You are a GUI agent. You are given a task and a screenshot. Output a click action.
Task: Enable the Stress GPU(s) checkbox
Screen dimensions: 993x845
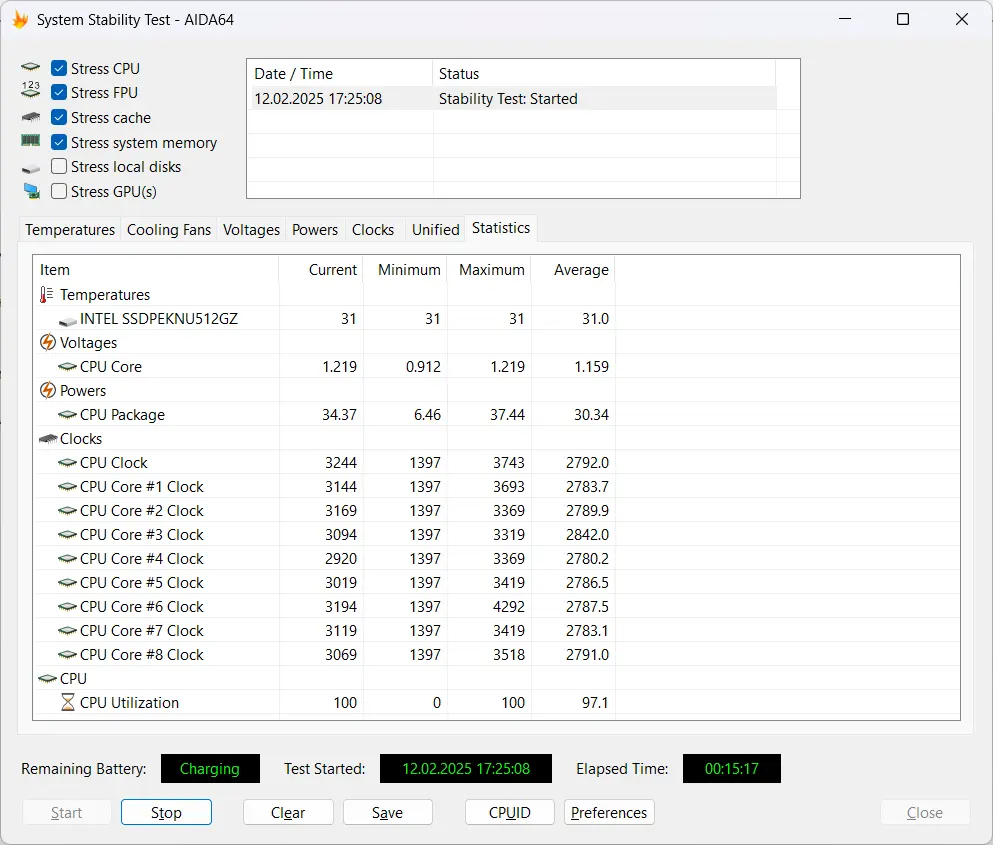(59, 191)
